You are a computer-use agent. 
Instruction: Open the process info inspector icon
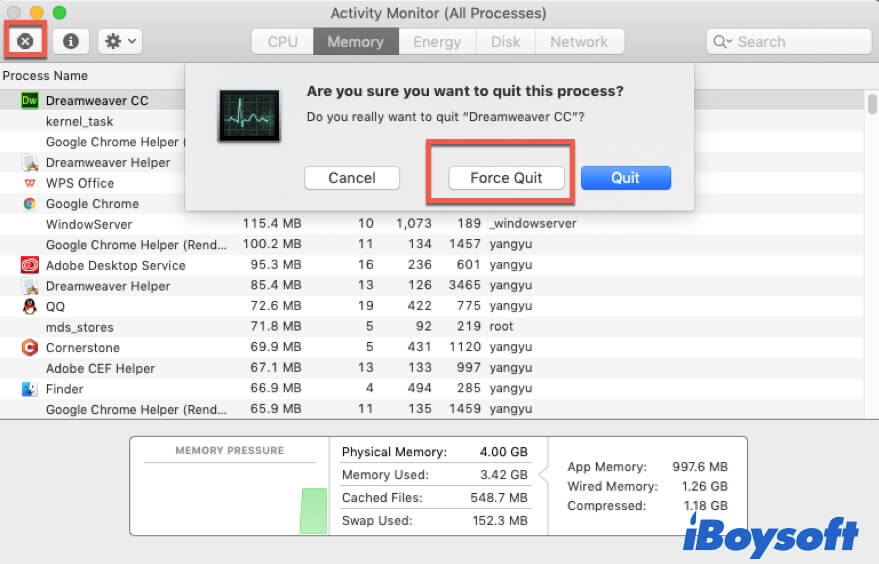coord(71,42)
